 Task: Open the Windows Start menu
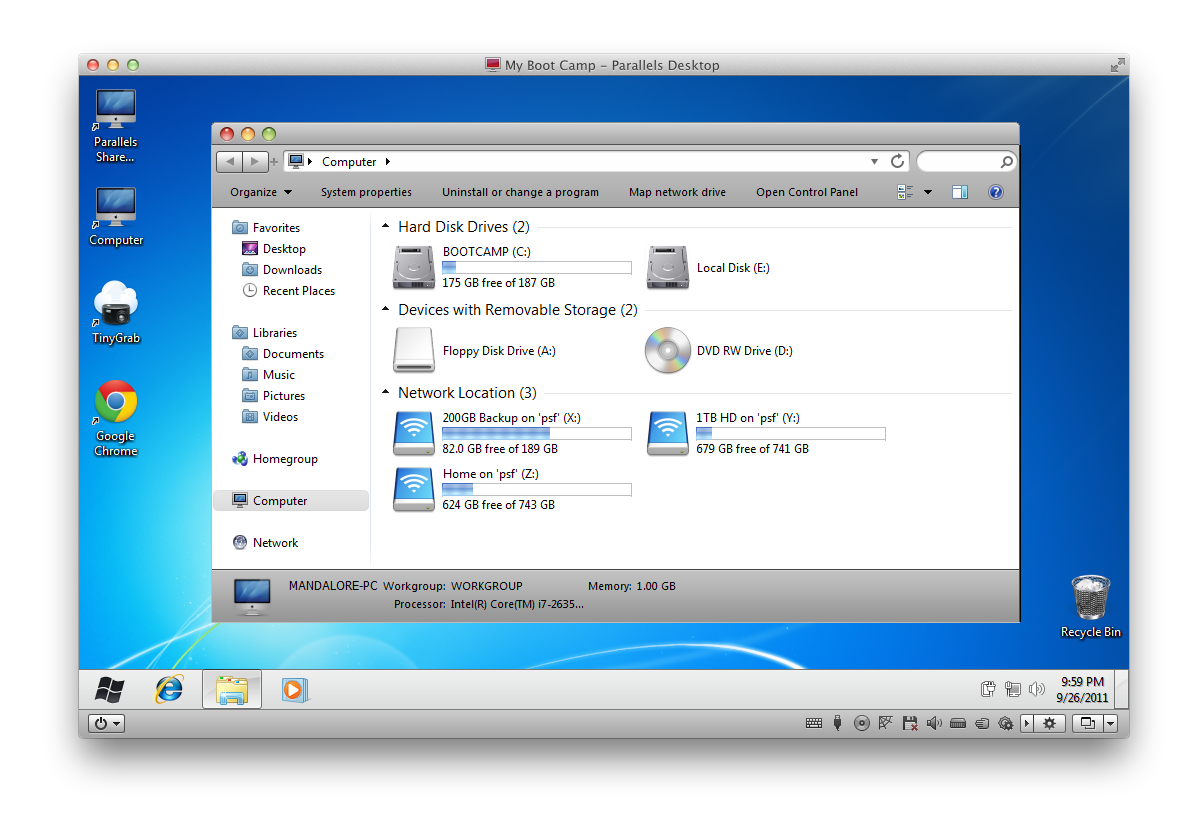(110, 690)
